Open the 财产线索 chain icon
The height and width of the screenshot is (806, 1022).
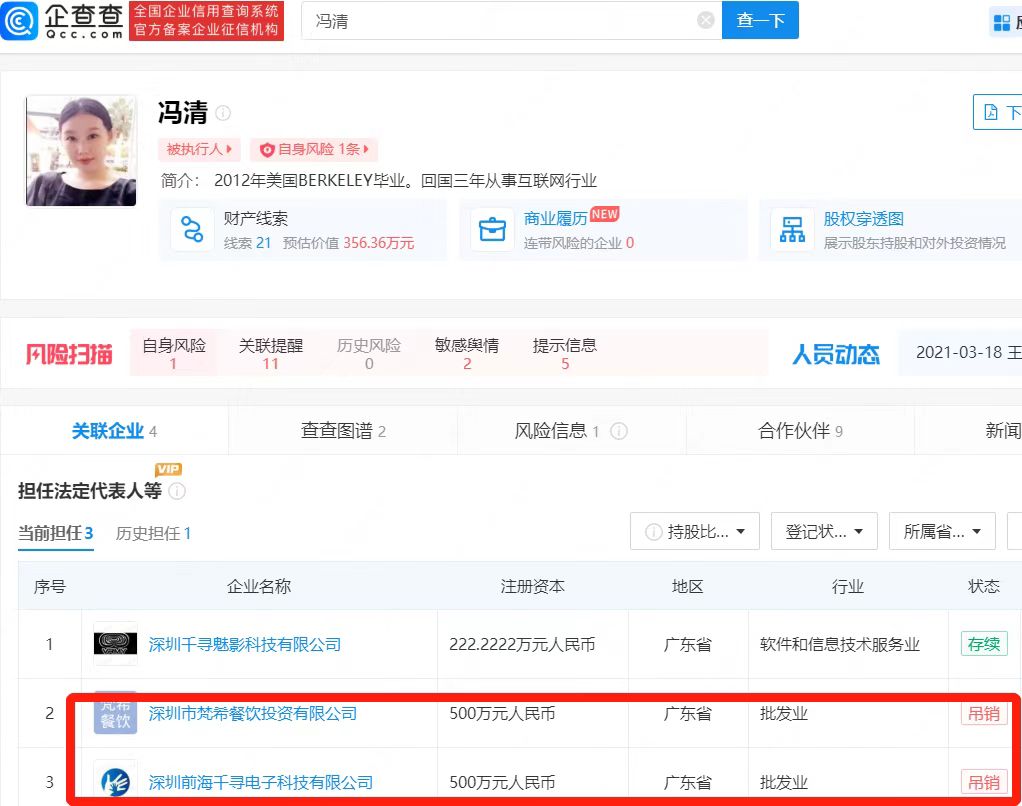pos(192,229)
